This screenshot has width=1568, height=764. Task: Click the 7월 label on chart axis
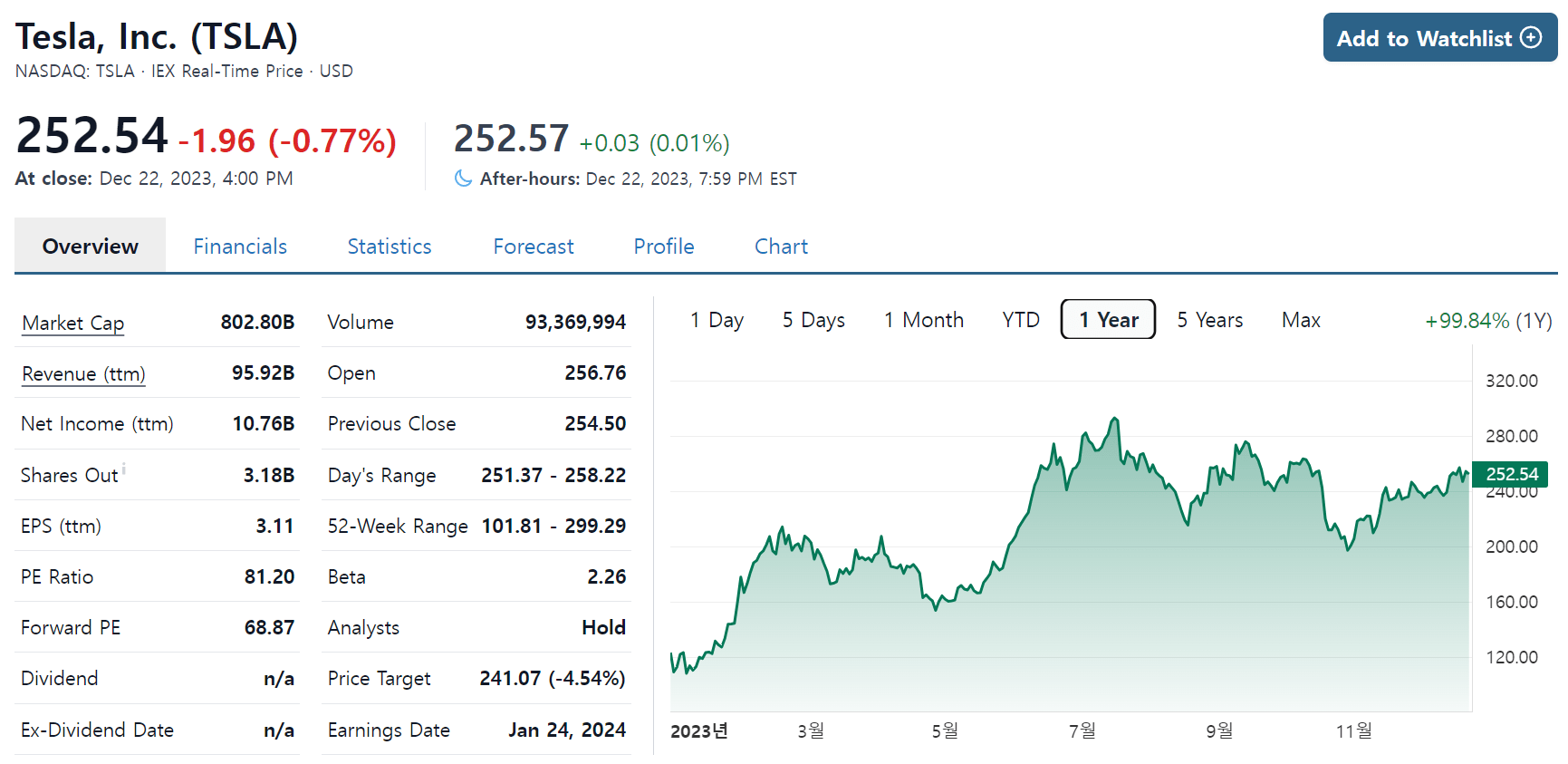(1082, 730)
